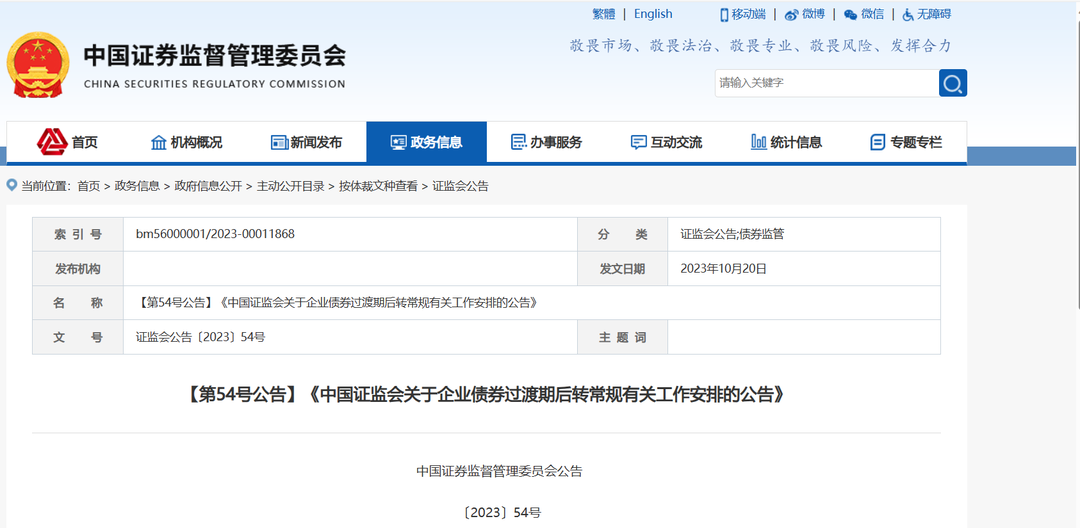Open the 微博 link
The height and width of the screenshot is (528, 1080).
813,14
